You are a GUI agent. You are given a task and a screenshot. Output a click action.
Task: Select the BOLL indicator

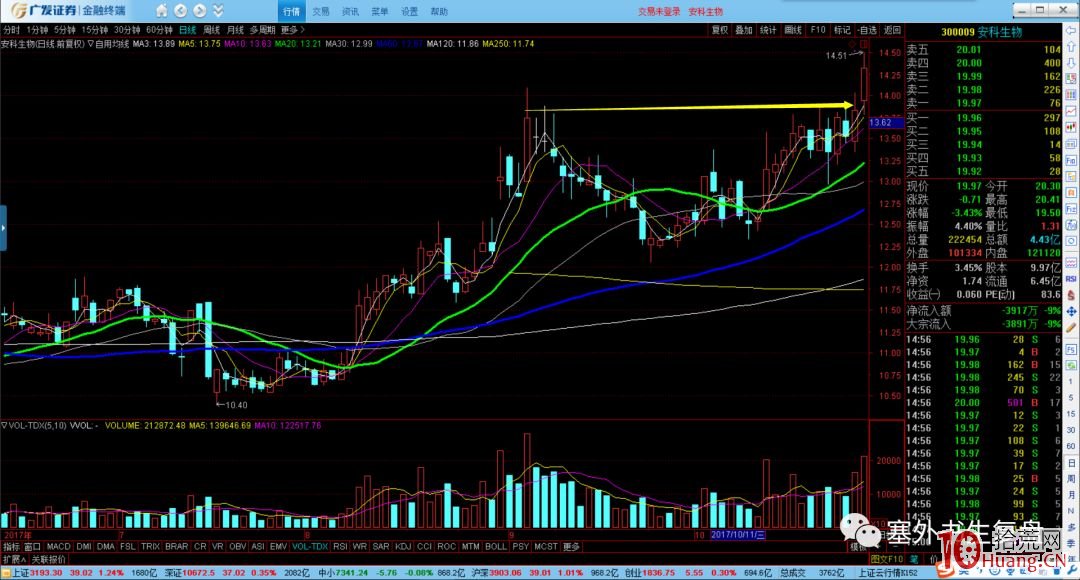496,547
